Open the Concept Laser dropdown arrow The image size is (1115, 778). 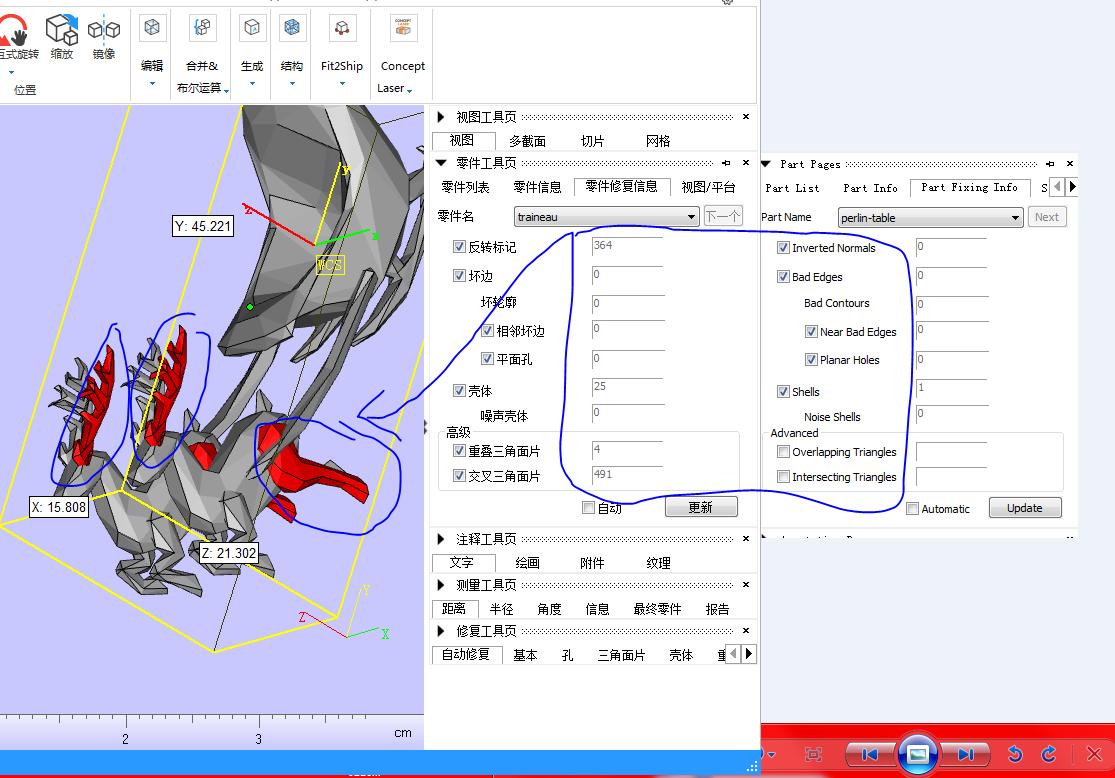pyautogui.click(x=410, y=90)
